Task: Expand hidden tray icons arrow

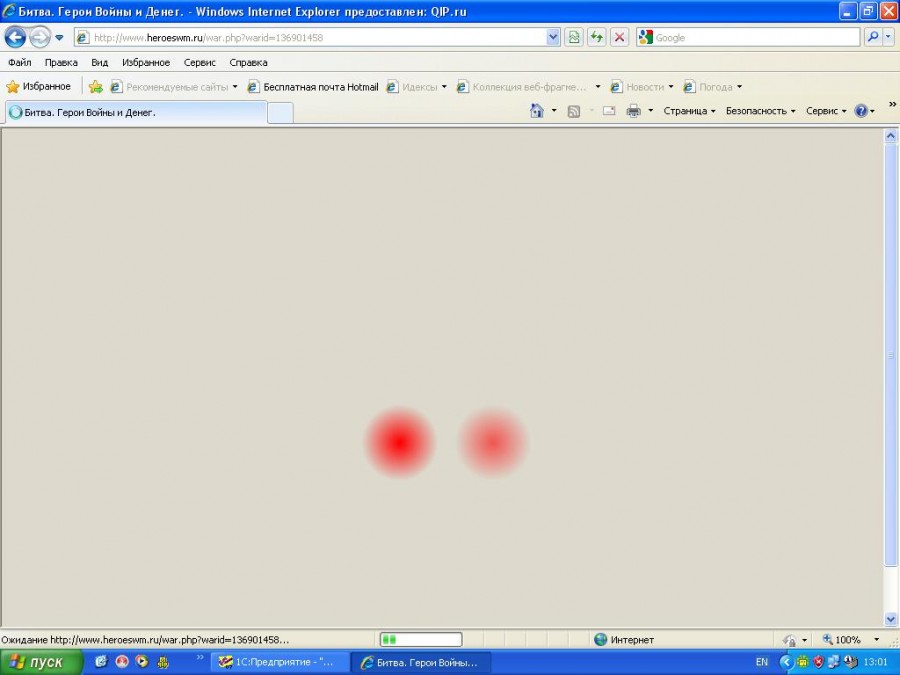Action: pos(785,662)
